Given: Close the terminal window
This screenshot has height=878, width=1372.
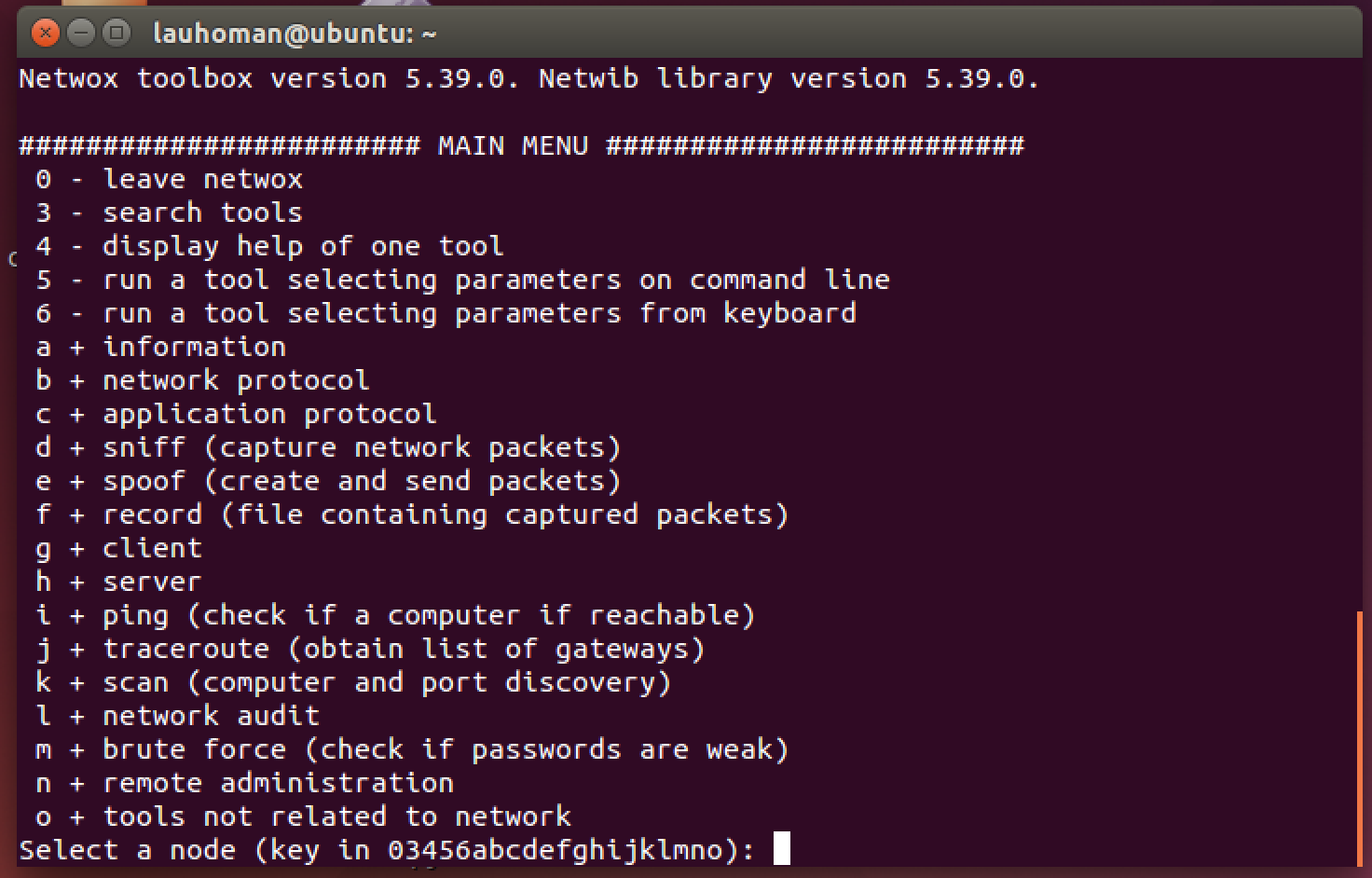Looking at the screenshot, I should tap(45, 34).
